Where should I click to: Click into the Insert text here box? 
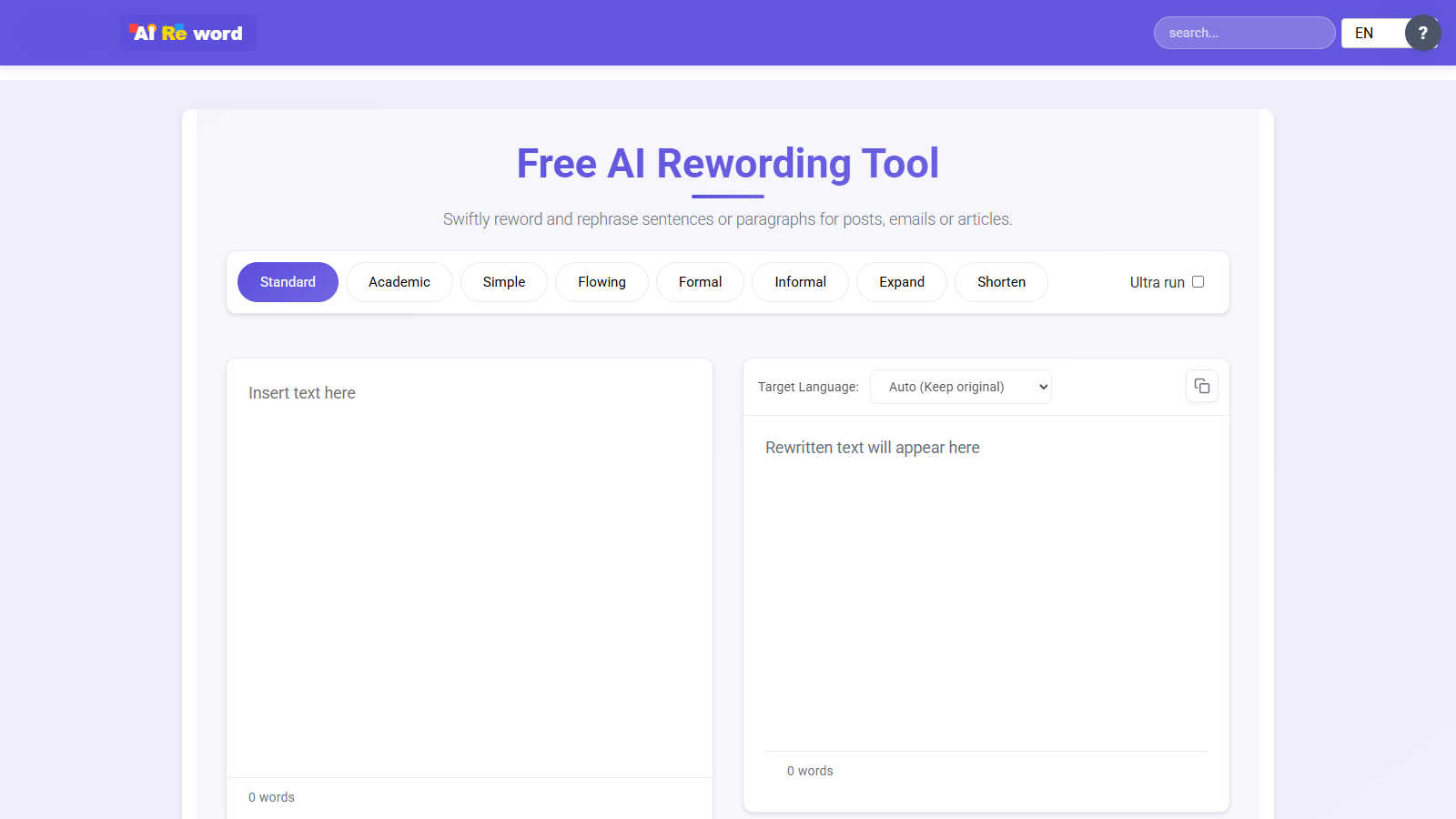pos(470,569)
